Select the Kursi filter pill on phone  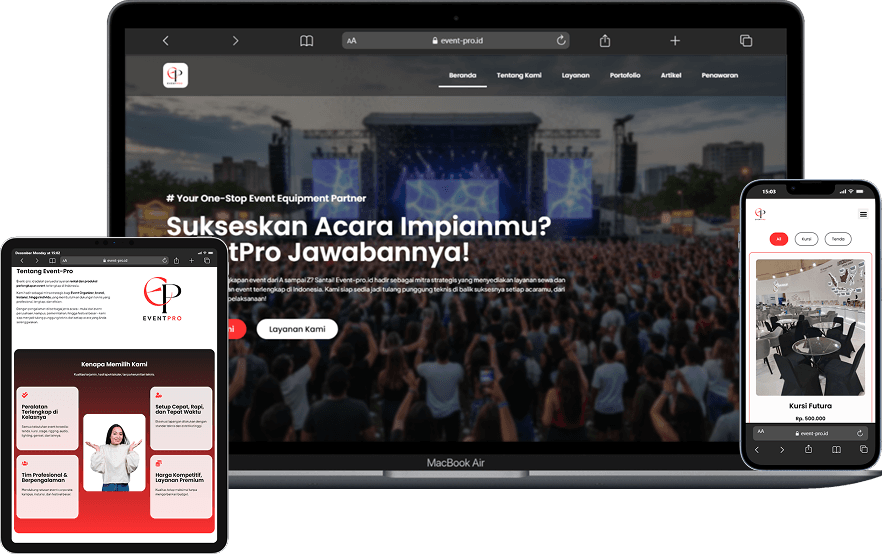[x=805, y=239]
